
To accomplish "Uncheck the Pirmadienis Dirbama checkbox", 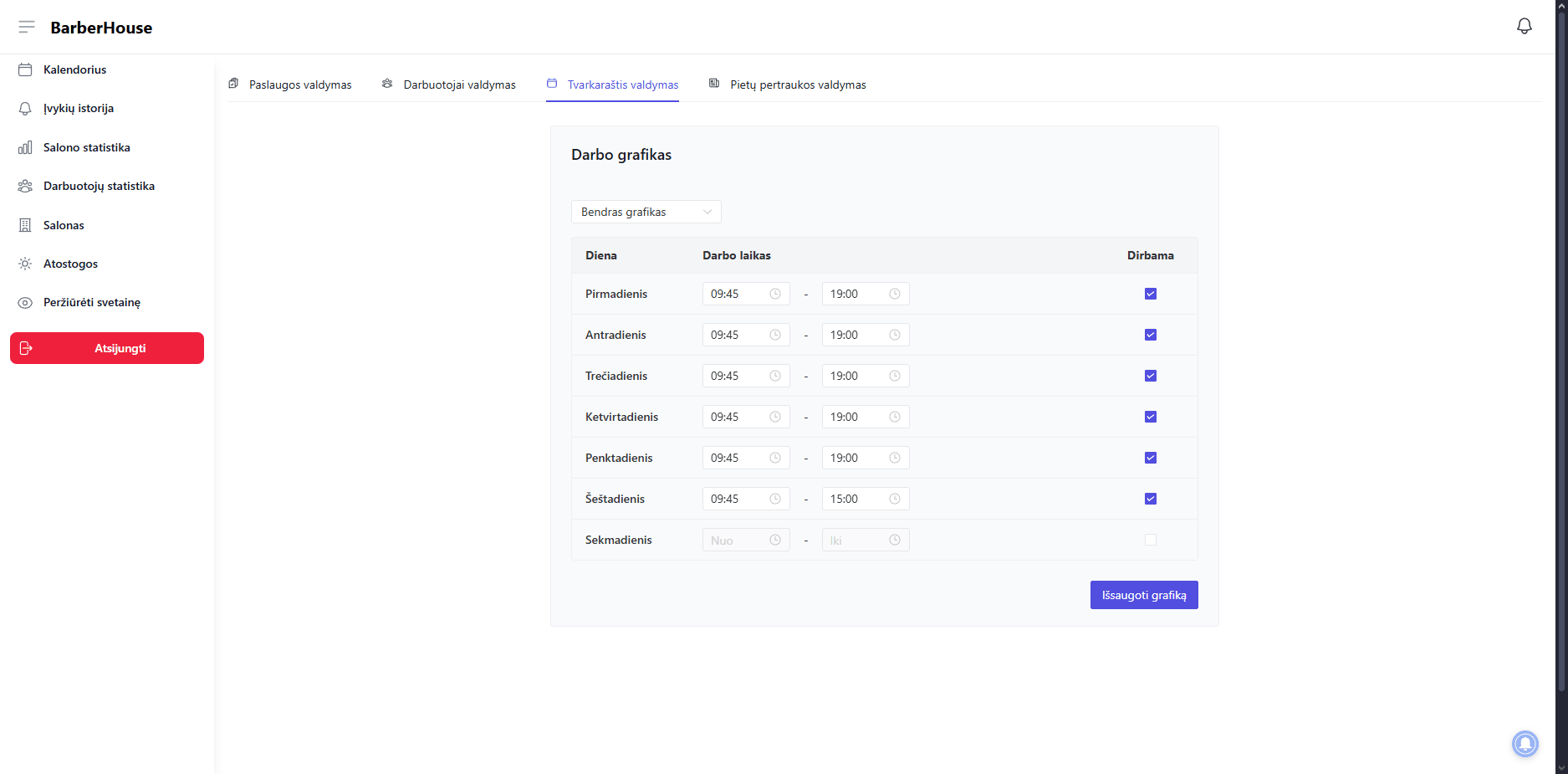I will [1150, 294].
